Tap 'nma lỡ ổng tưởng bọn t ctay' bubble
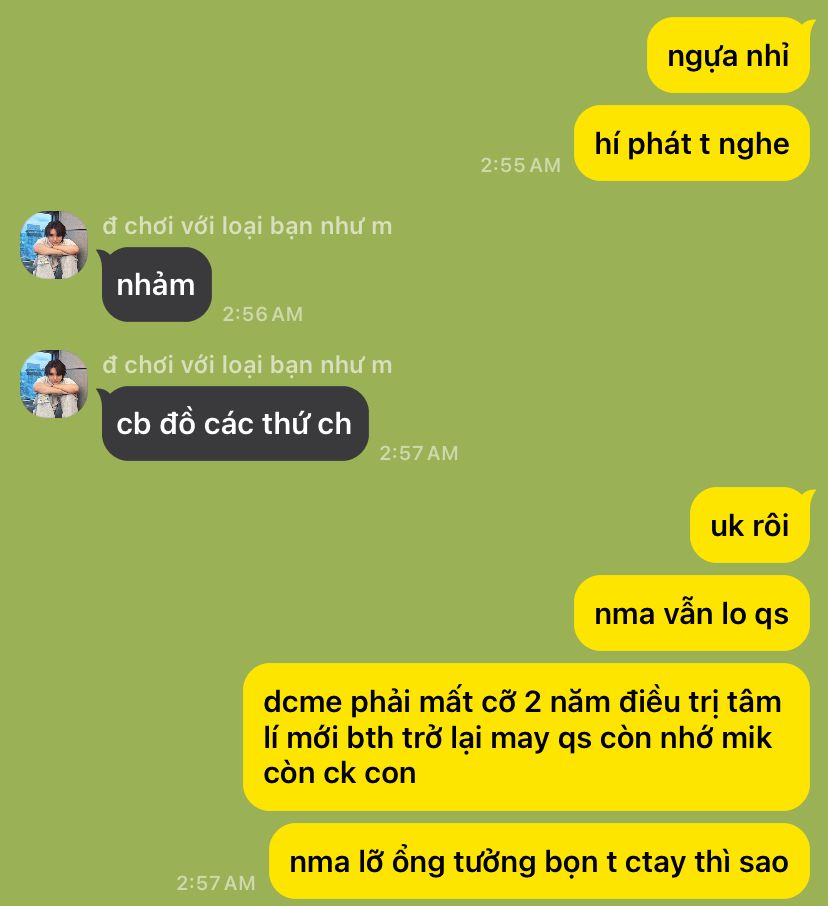Image resolution: width=828 pixels, height=906 pixels. click(x=539, y=862)
